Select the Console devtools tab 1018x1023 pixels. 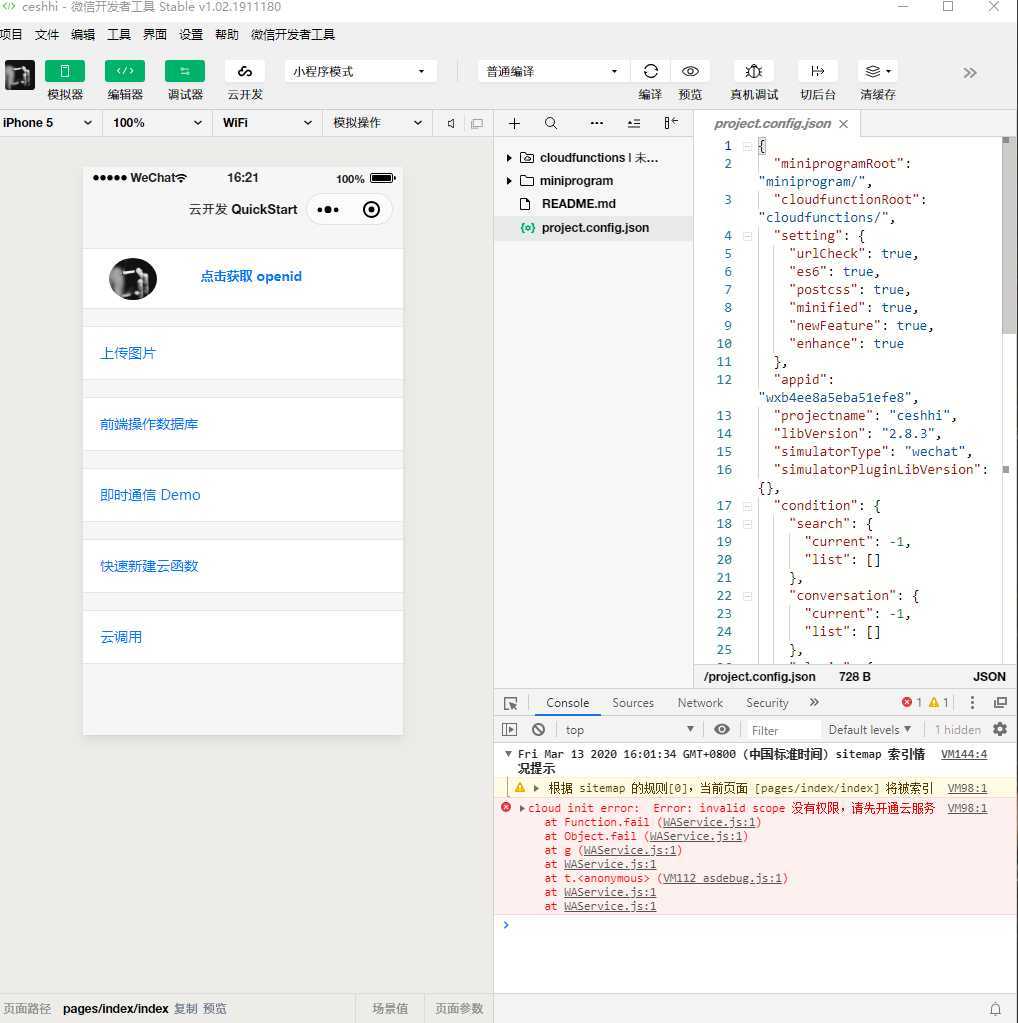click(x=568, y=703)
